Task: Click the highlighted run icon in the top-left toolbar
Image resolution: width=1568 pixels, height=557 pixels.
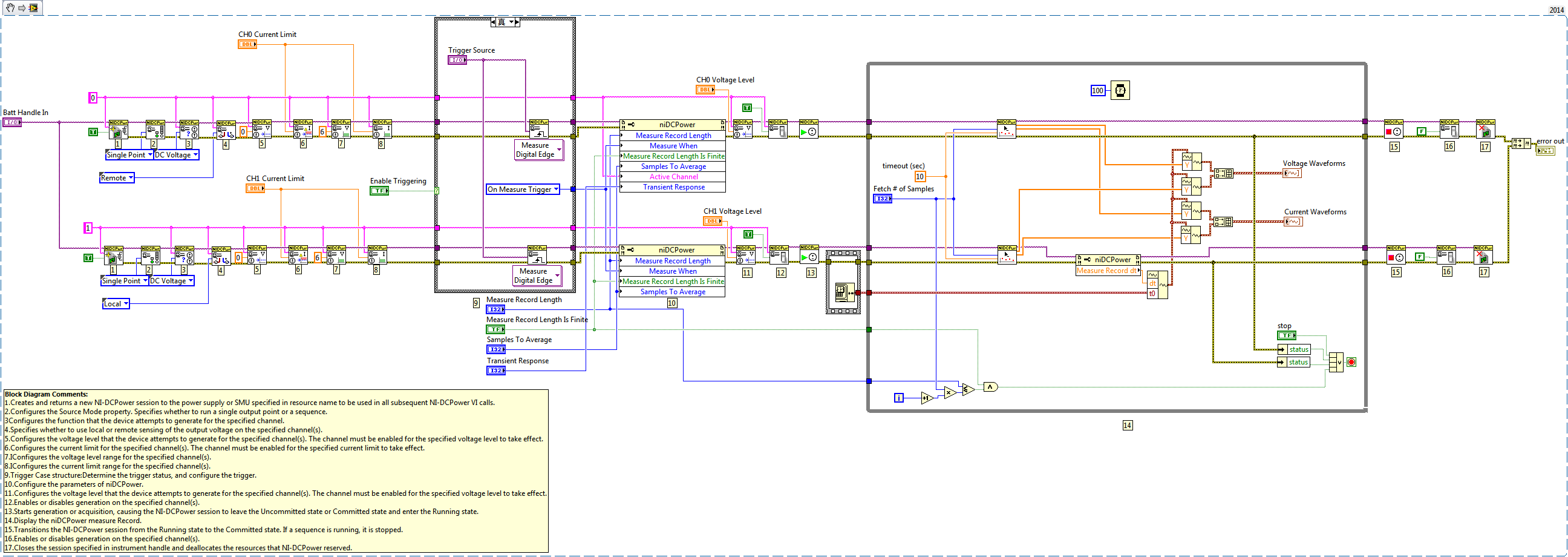Action: click(33, 8)
